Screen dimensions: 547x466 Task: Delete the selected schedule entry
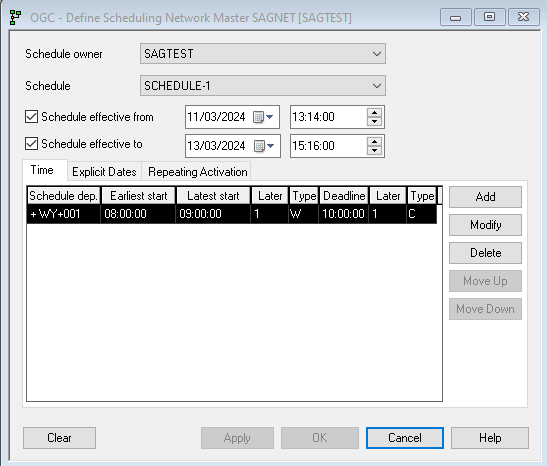485,253
